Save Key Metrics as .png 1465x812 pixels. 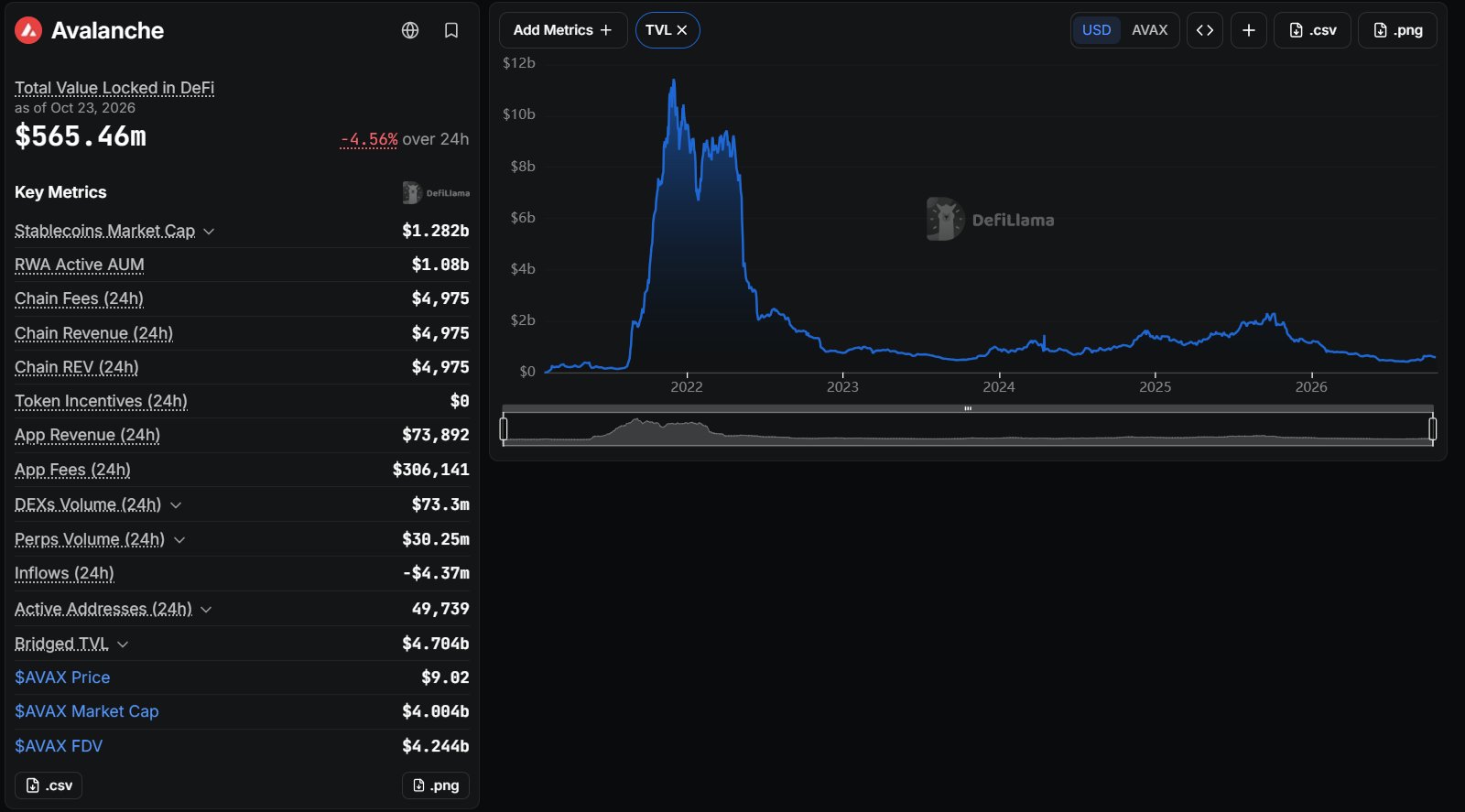pyautogui.click(x=436, y=785)
